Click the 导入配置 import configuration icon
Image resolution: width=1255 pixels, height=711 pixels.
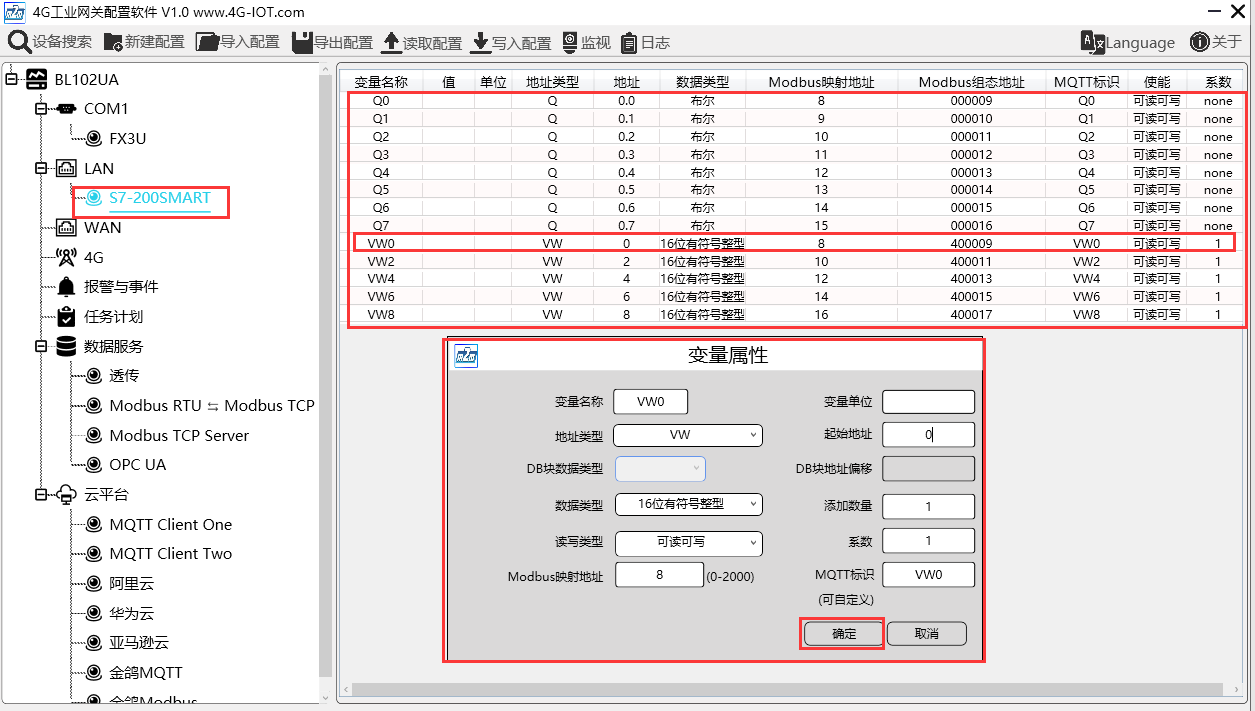[x=207, y=42]
